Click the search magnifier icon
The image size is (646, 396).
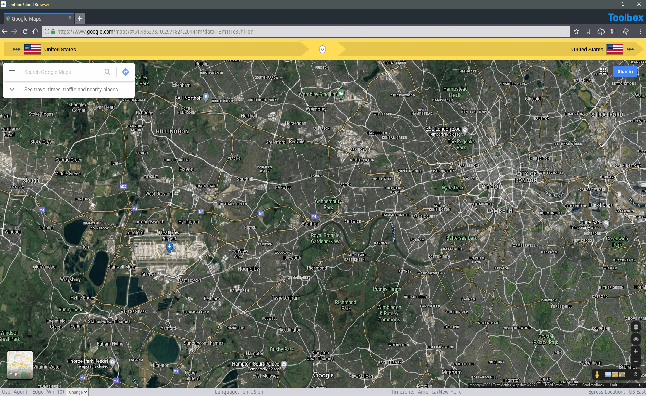point(108,72)
